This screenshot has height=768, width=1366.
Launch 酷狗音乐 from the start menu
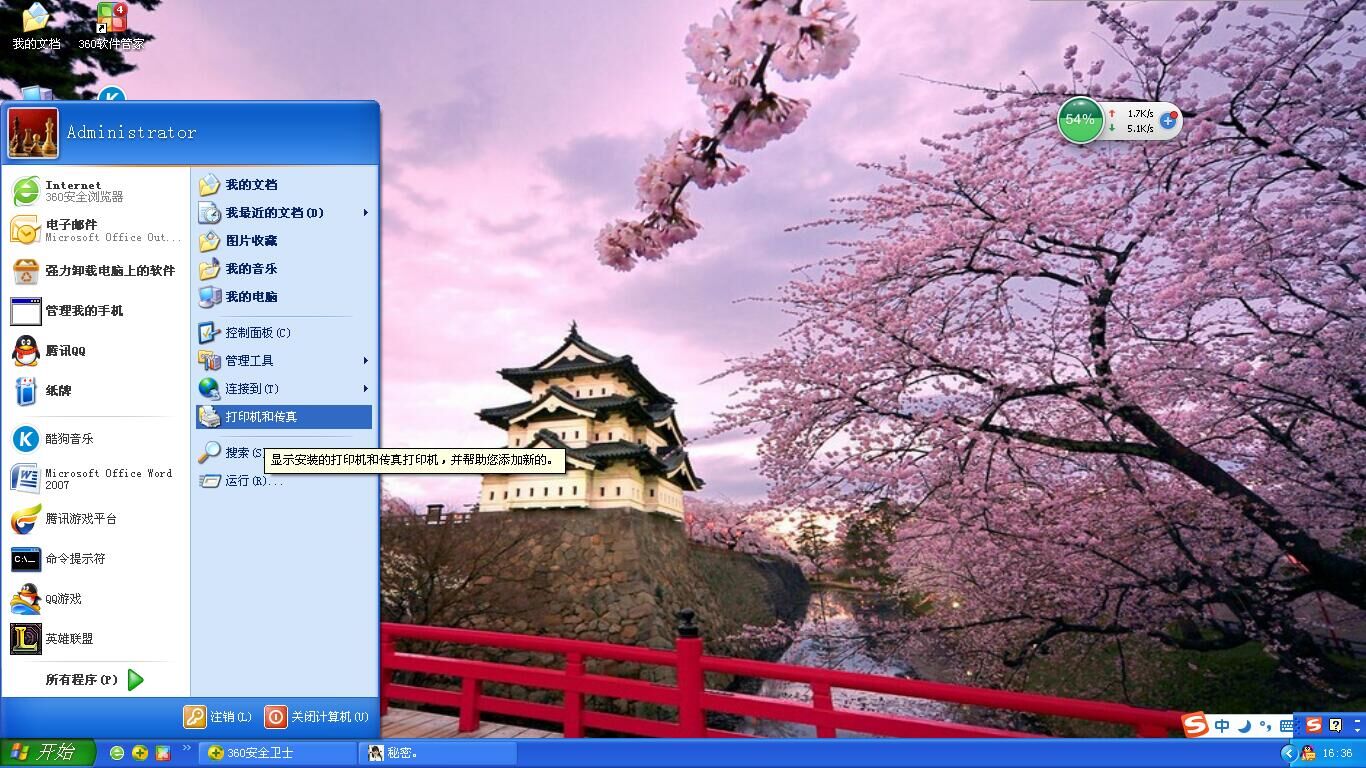click(96, 439)
